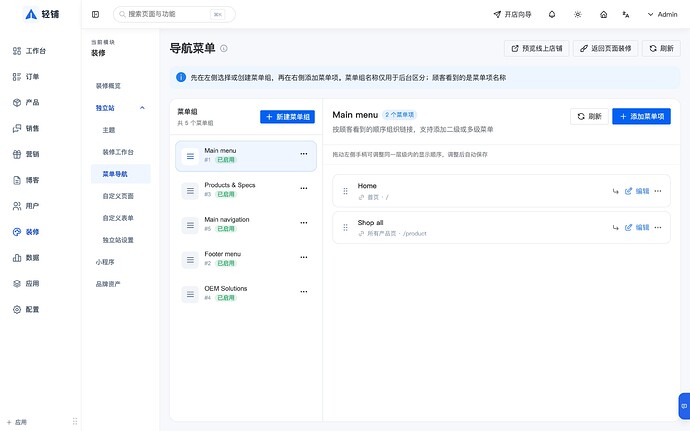Click drag handle icon of OEM Solutions group
The height and width of the screenshot is (431, 690).
click(190, 294)
